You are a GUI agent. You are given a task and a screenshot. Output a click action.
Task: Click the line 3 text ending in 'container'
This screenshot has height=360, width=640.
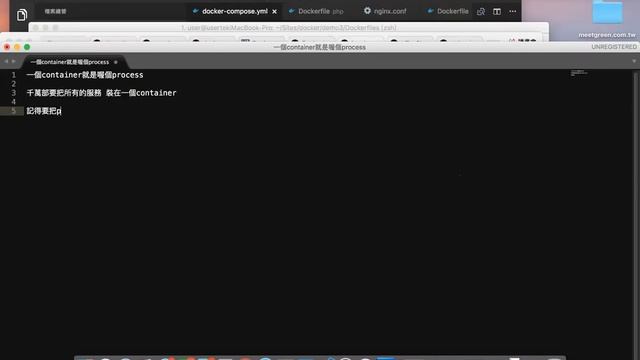point(101,93)
